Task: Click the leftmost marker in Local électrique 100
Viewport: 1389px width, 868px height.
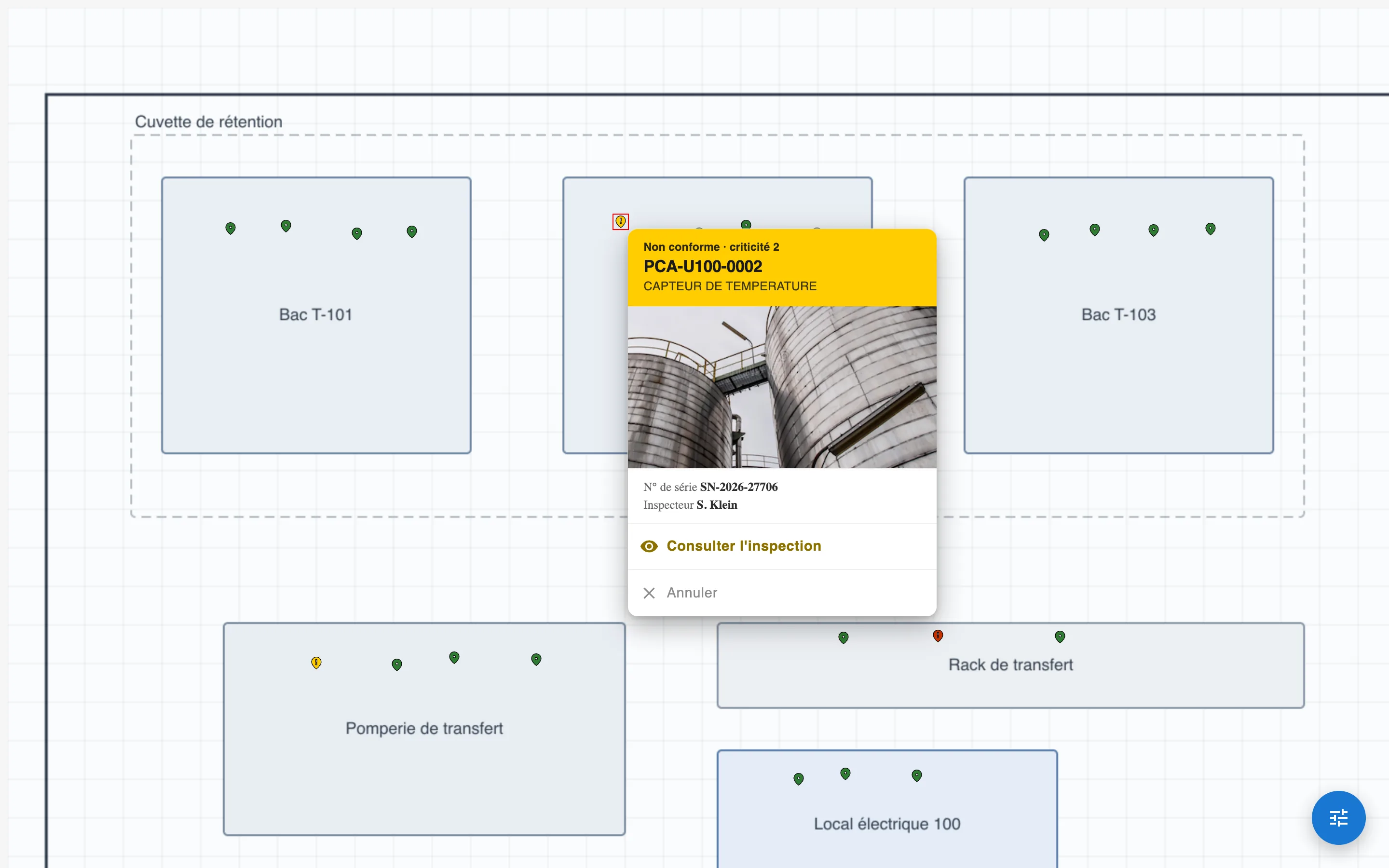Action: coord(798,778)
